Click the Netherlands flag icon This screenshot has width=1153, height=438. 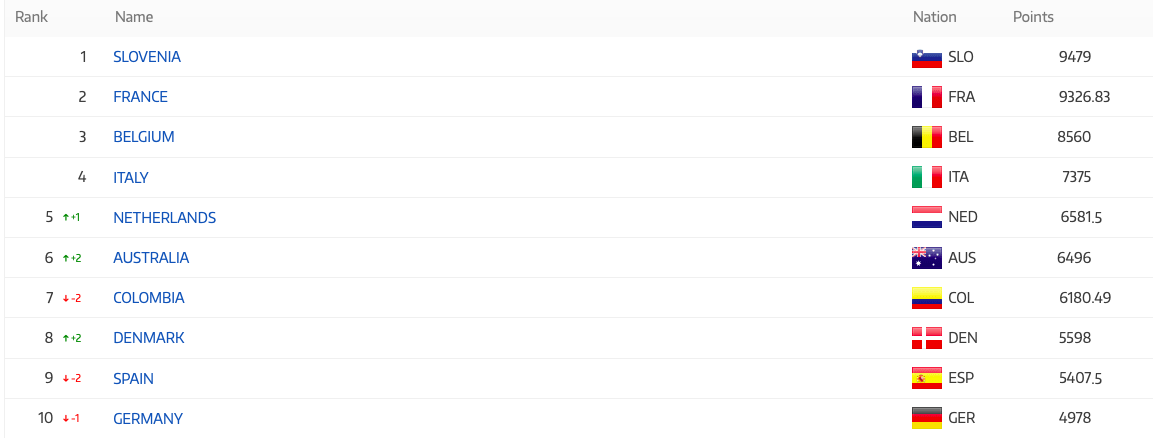point(927,218)
